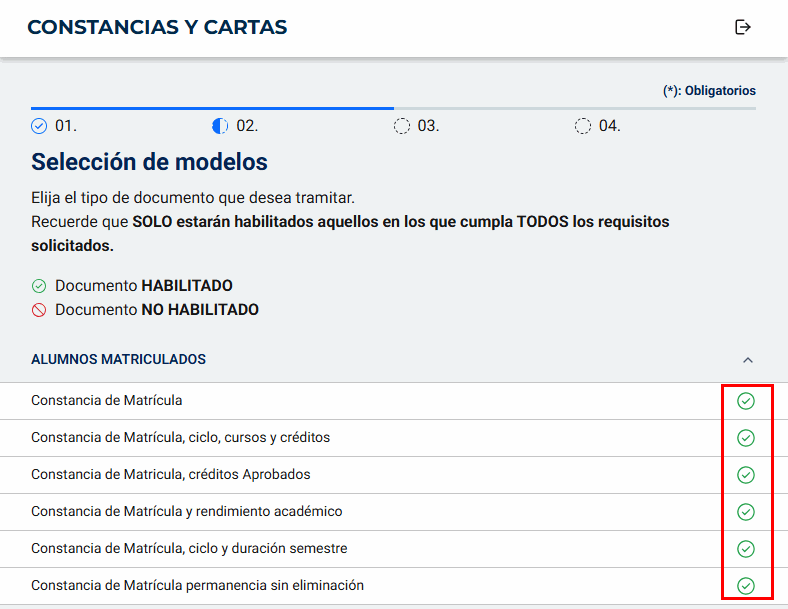Select Constancia de Matrícula permanencia sin eliminación
Screen dimensions: 788x609
click(197, 586)
